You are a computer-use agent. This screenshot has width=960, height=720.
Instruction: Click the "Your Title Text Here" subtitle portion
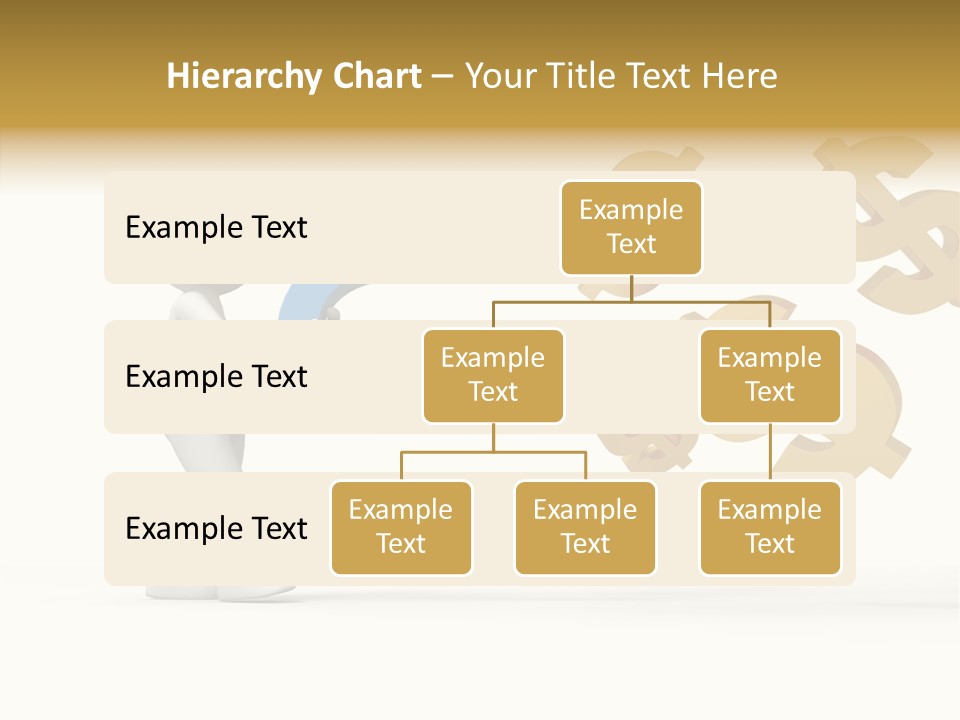coord(621,76)
